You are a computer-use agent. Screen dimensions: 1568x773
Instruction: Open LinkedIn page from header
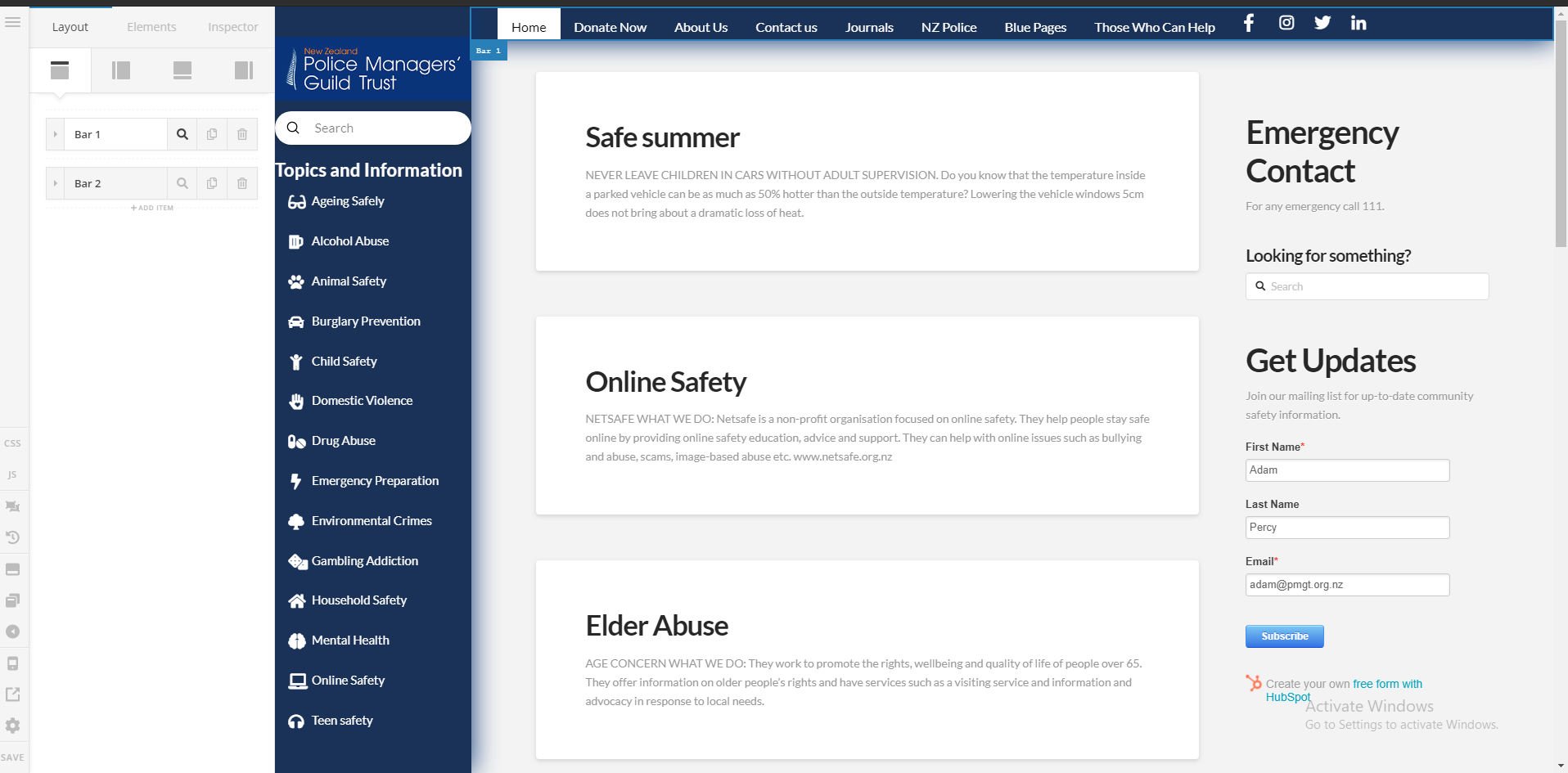click(1358, 23)
